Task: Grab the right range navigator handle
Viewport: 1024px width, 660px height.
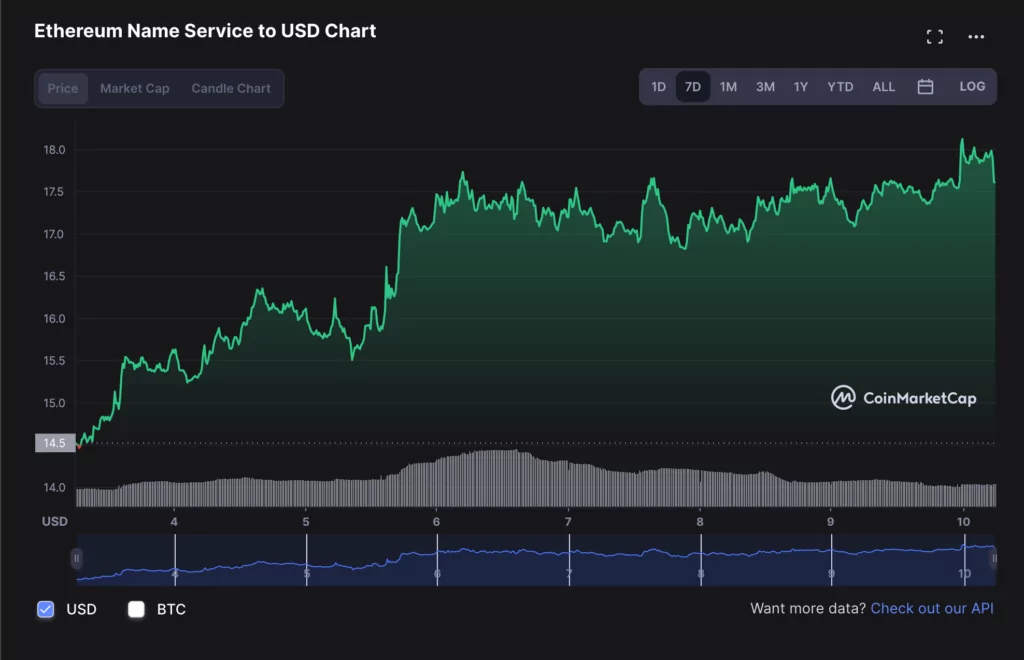Action: click(x=994, y=558)
